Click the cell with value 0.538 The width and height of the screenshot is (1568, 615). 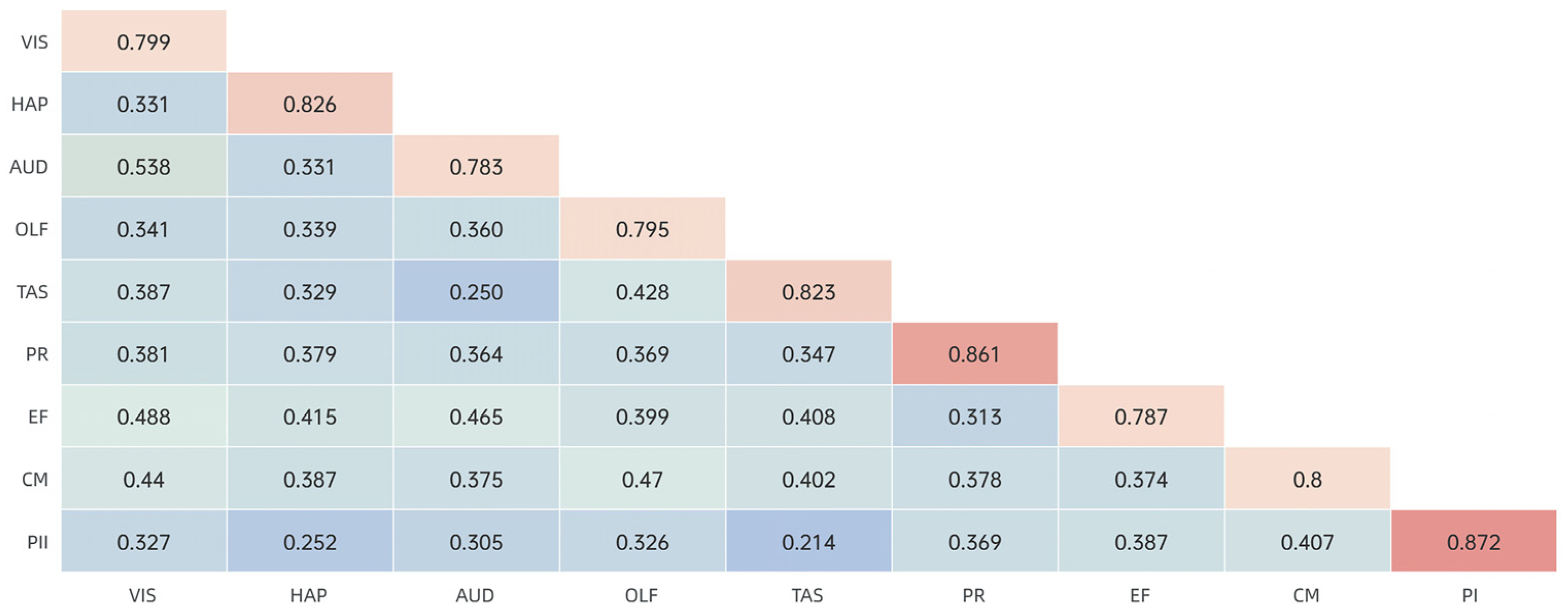pos(144,166)
